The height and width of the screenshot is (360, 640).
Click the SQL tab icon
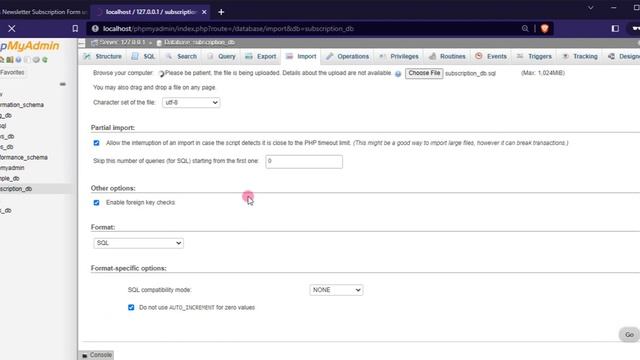(x=135, y=56)
